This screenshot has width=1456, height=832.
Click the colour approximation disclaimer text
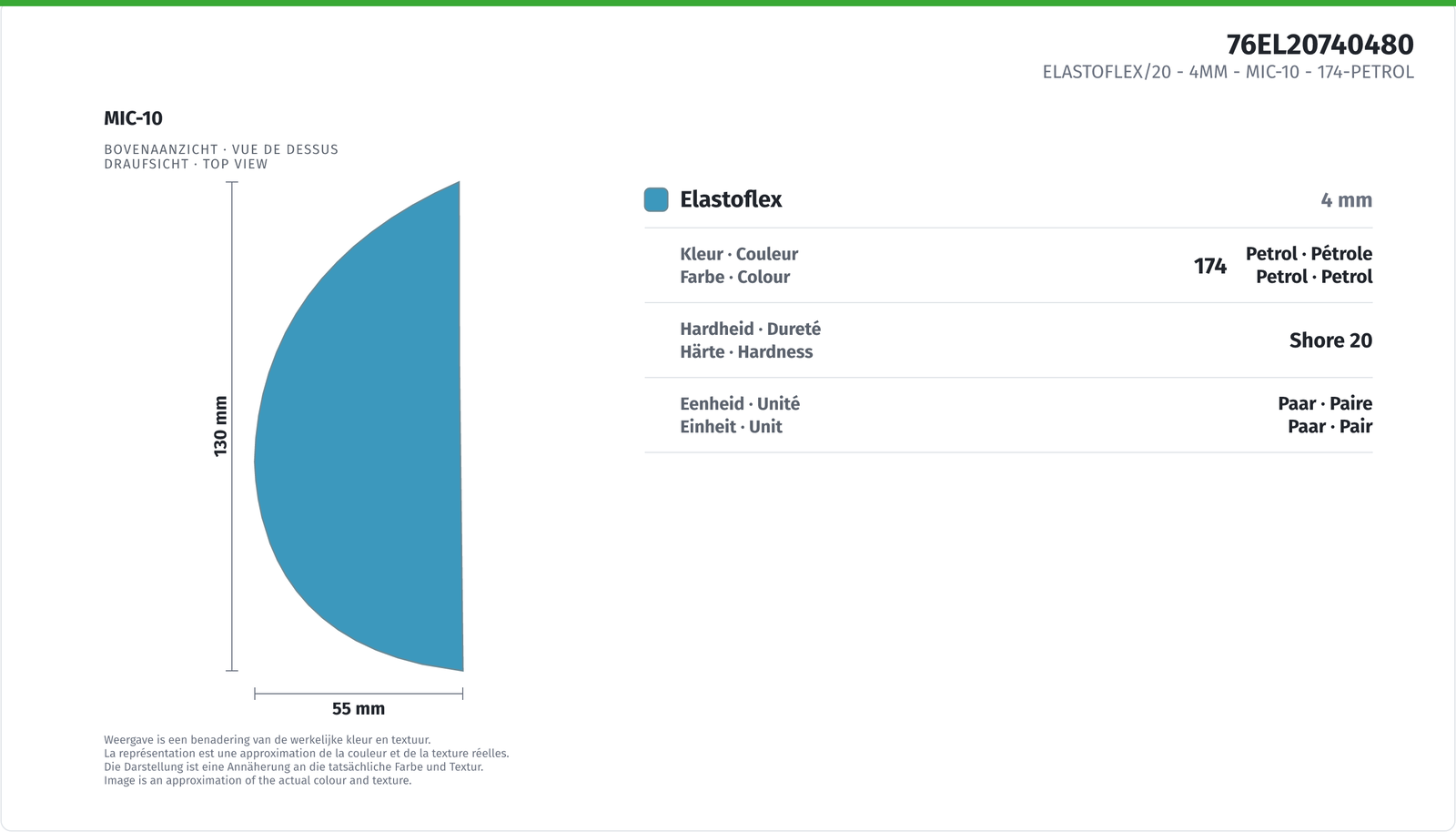pos(307,760)
